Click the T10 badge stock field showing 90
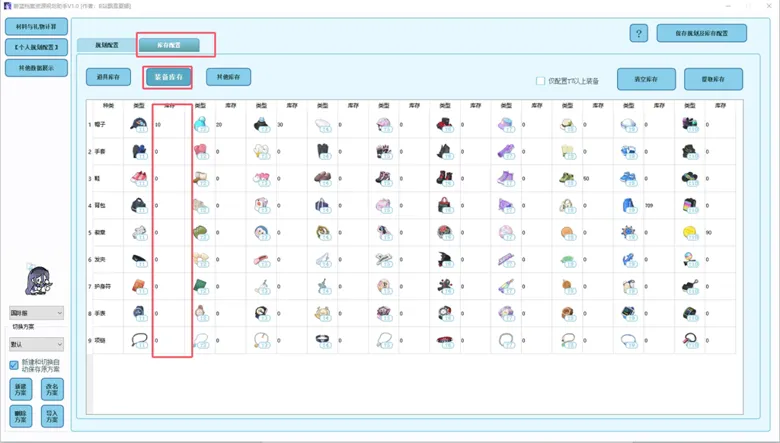 coord(720,232)
